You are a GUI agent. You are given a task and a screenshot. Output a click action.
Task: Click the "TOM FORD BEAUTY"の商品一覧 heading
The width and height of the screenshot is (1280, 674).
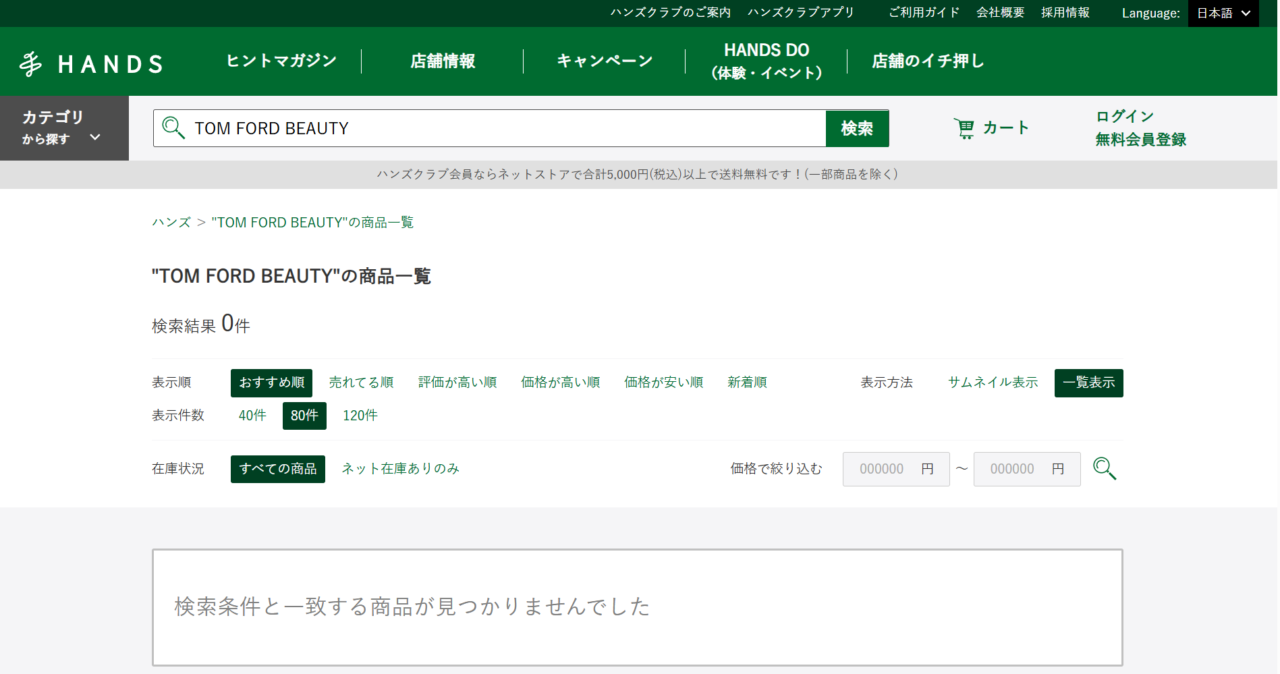(291, 276)
